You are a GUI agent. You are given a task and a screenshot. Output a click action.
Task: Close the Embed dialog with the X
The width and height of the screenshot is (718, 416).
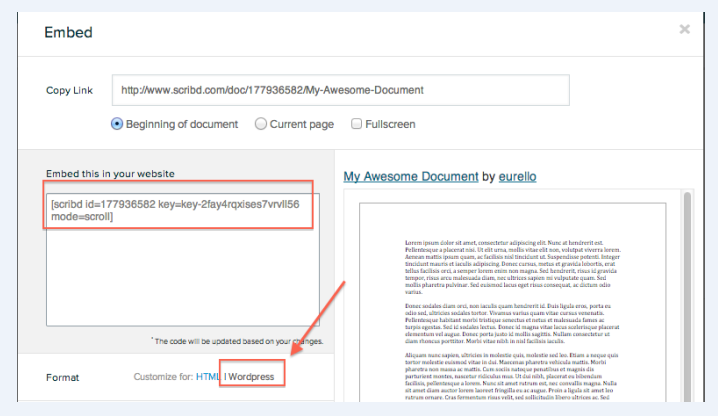click(x=685, y=29)
